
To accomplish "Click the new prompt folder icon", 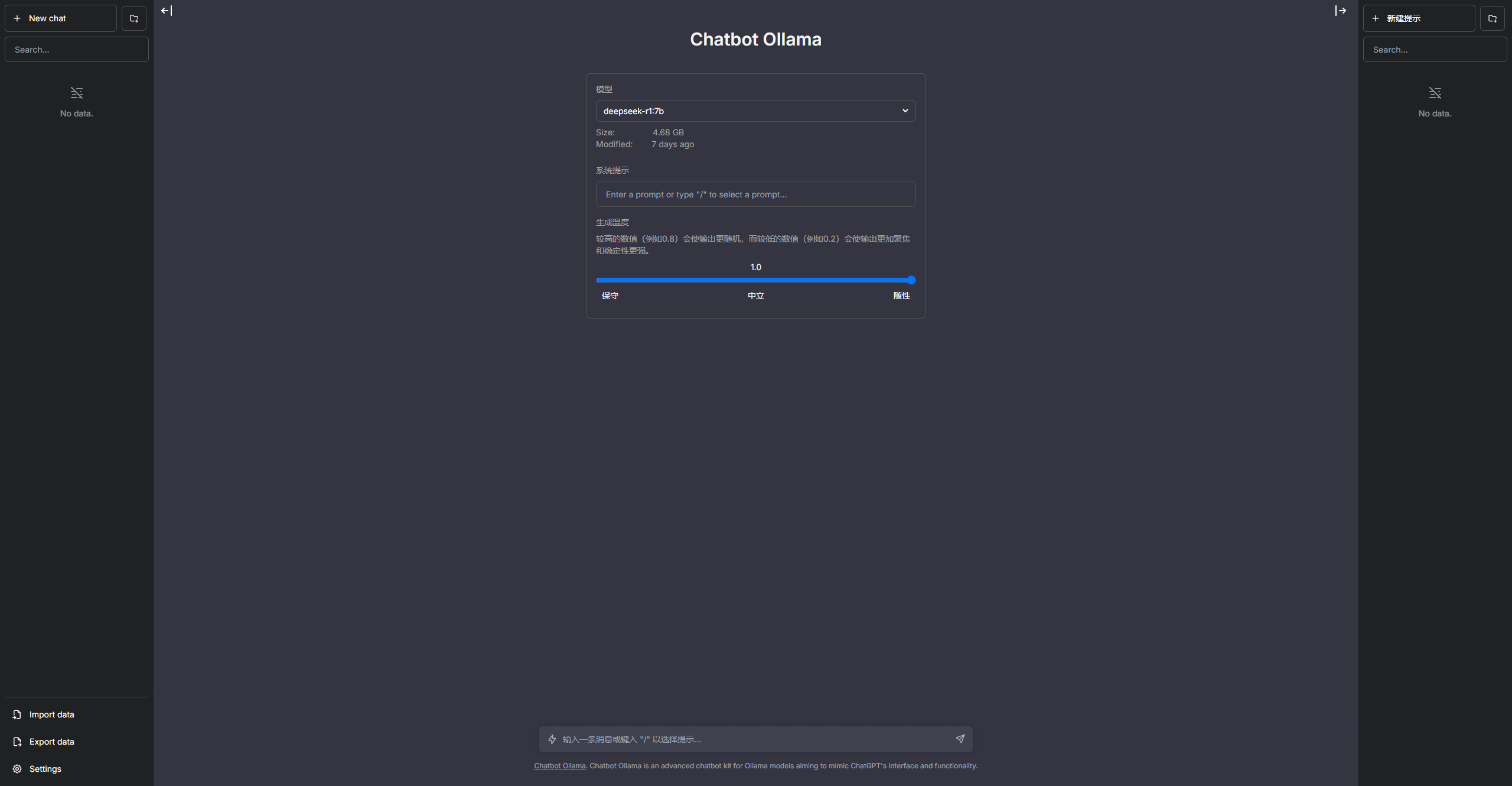I will (1493, 18).
